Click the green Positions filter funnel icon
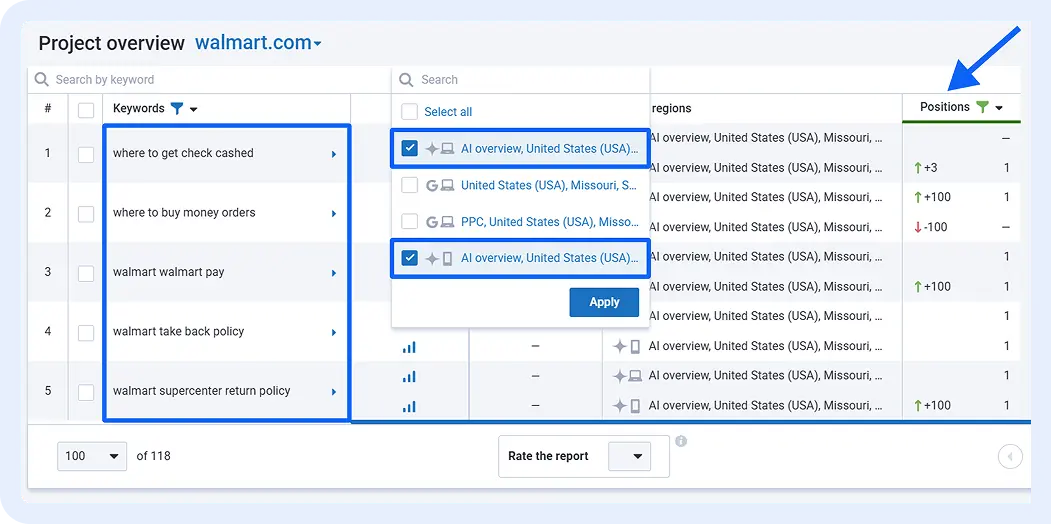1051x524 pixels. pos(982,107)
